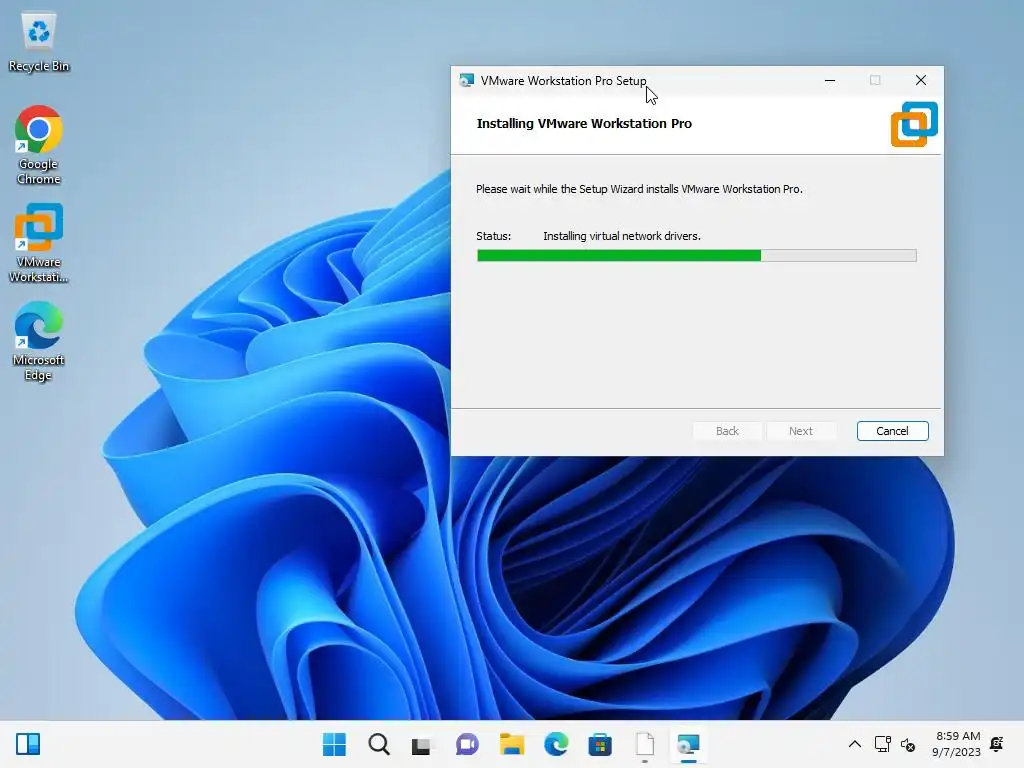Open network status in the system tray
The height and width of the screenshot is (768, 1024).
point(882,744)
